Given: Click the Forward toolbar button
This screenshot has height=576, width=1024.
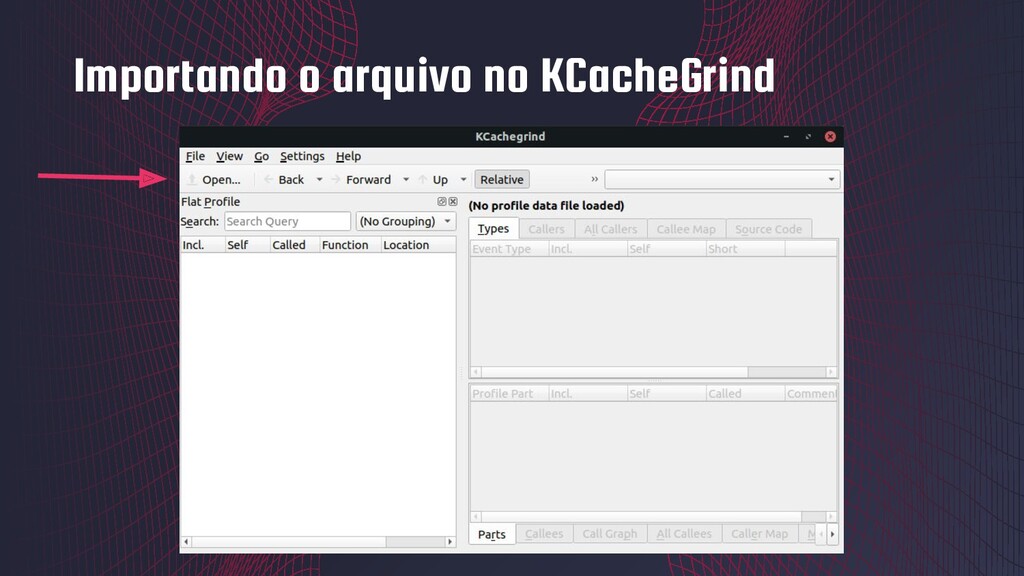Looking at the screenshot, I should tap(361, 180).
